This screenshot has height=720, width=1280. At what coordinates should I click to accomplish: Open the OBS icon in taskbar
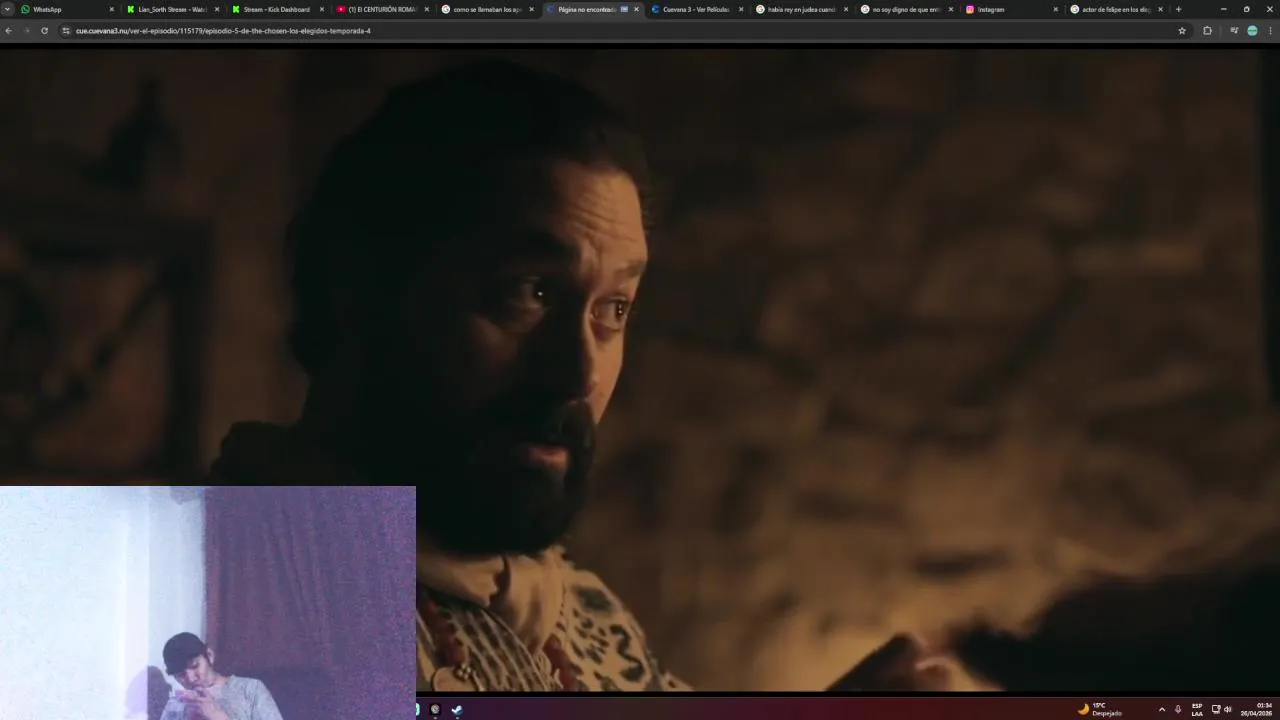coord(435,709)
